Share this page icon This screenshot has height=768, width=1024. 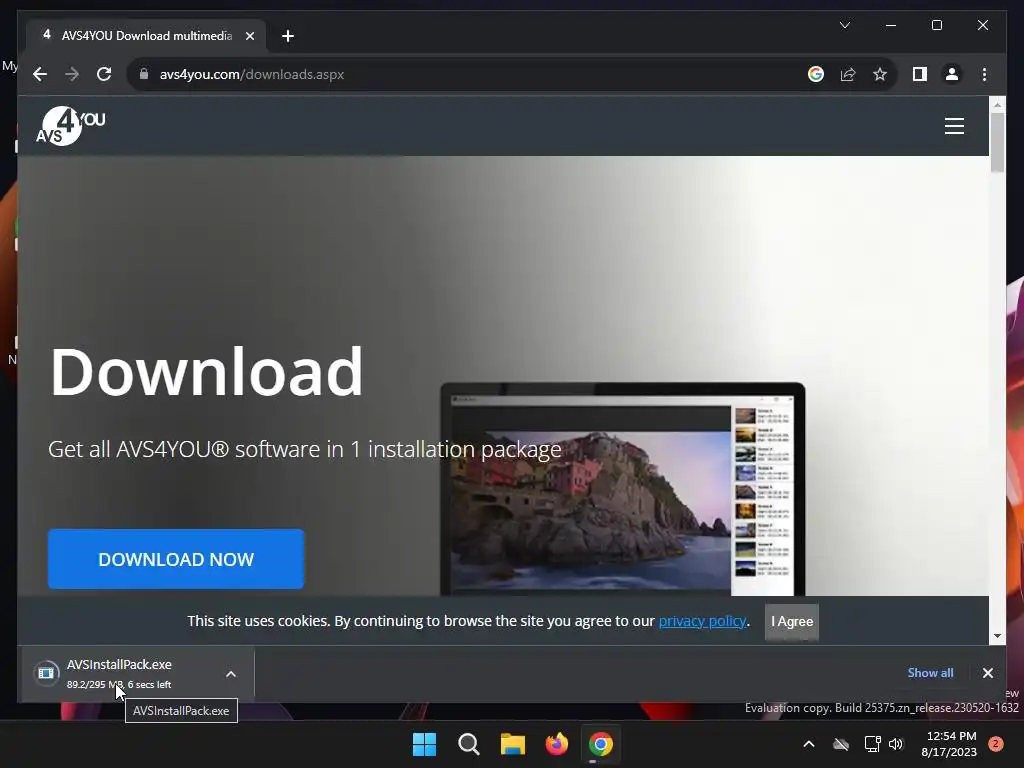coord(848,74)
